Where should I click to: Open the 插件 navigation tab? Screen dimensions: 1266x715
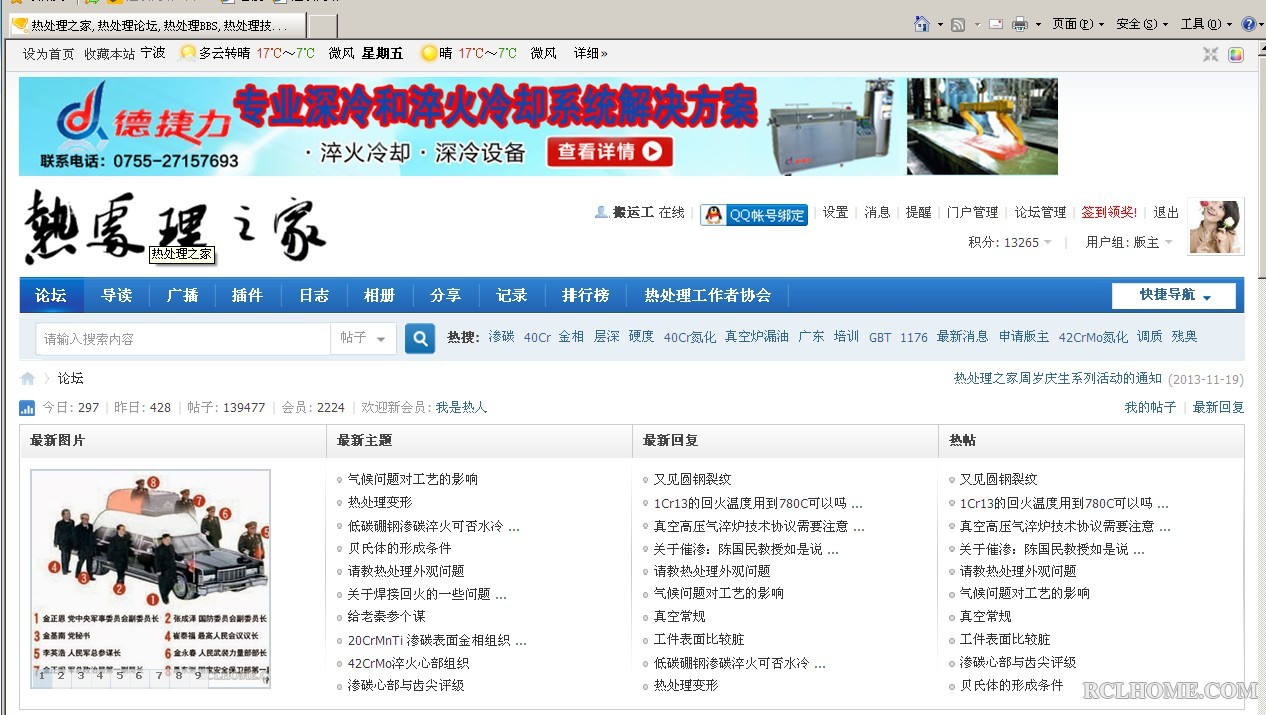(x=247, y=295)
